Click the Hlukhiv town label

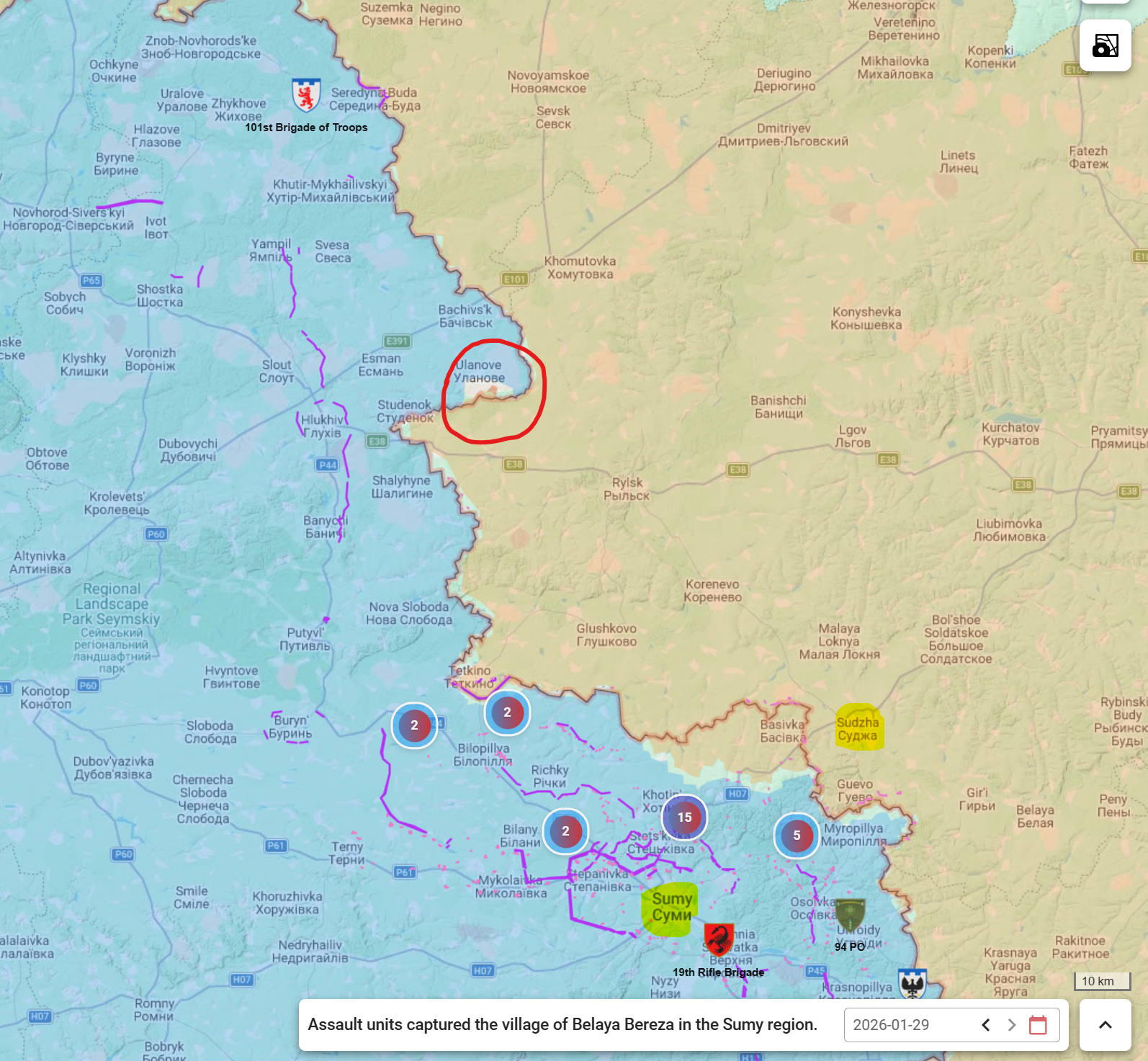point(322,426)
